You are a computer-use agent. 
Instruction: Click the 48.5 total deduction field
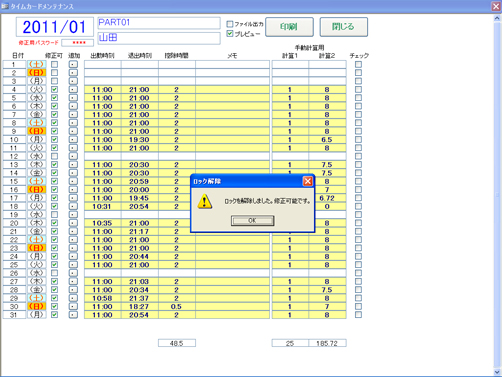pyautogui.click(x=177, y=343)
